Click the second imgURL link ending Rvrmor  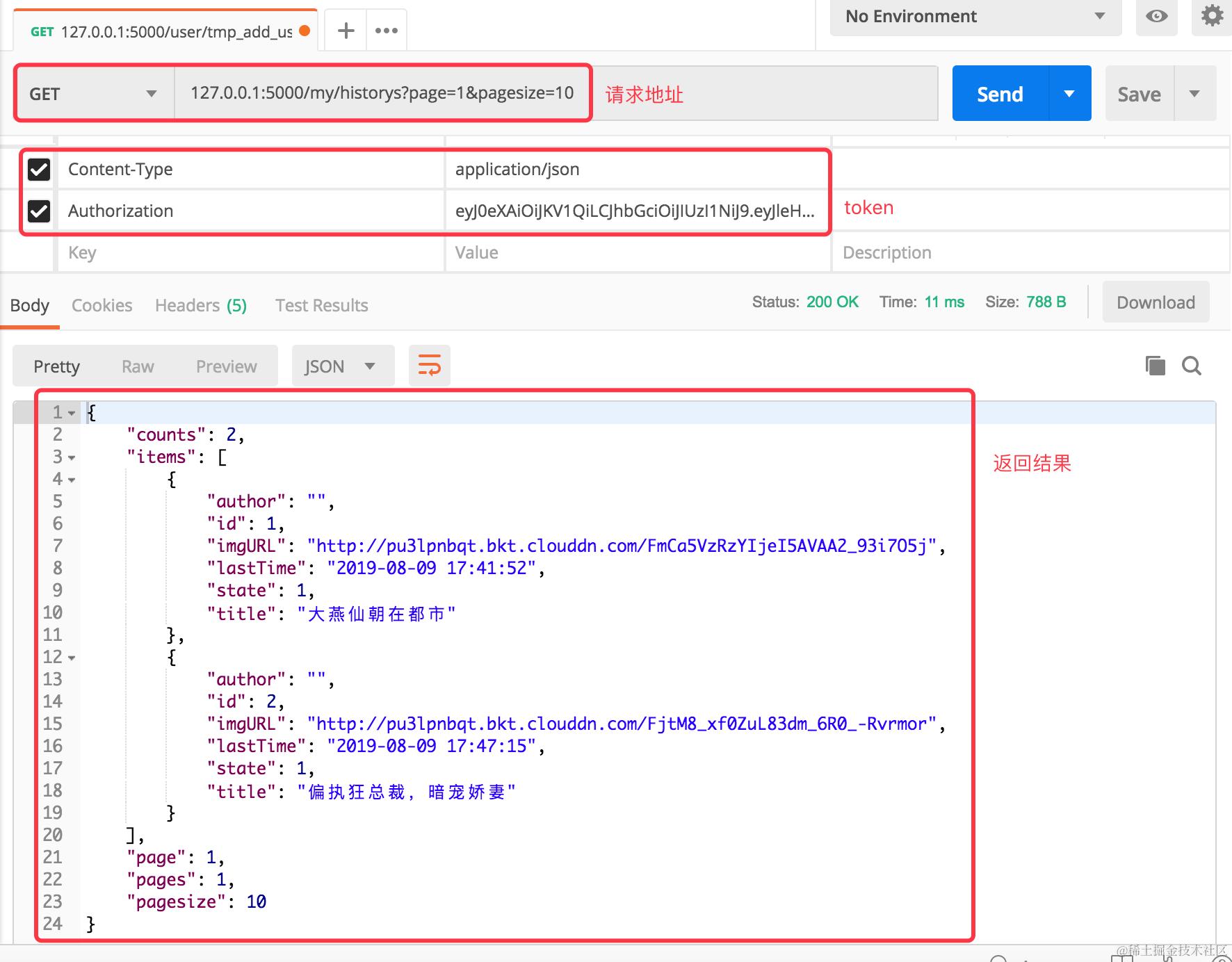622,724
